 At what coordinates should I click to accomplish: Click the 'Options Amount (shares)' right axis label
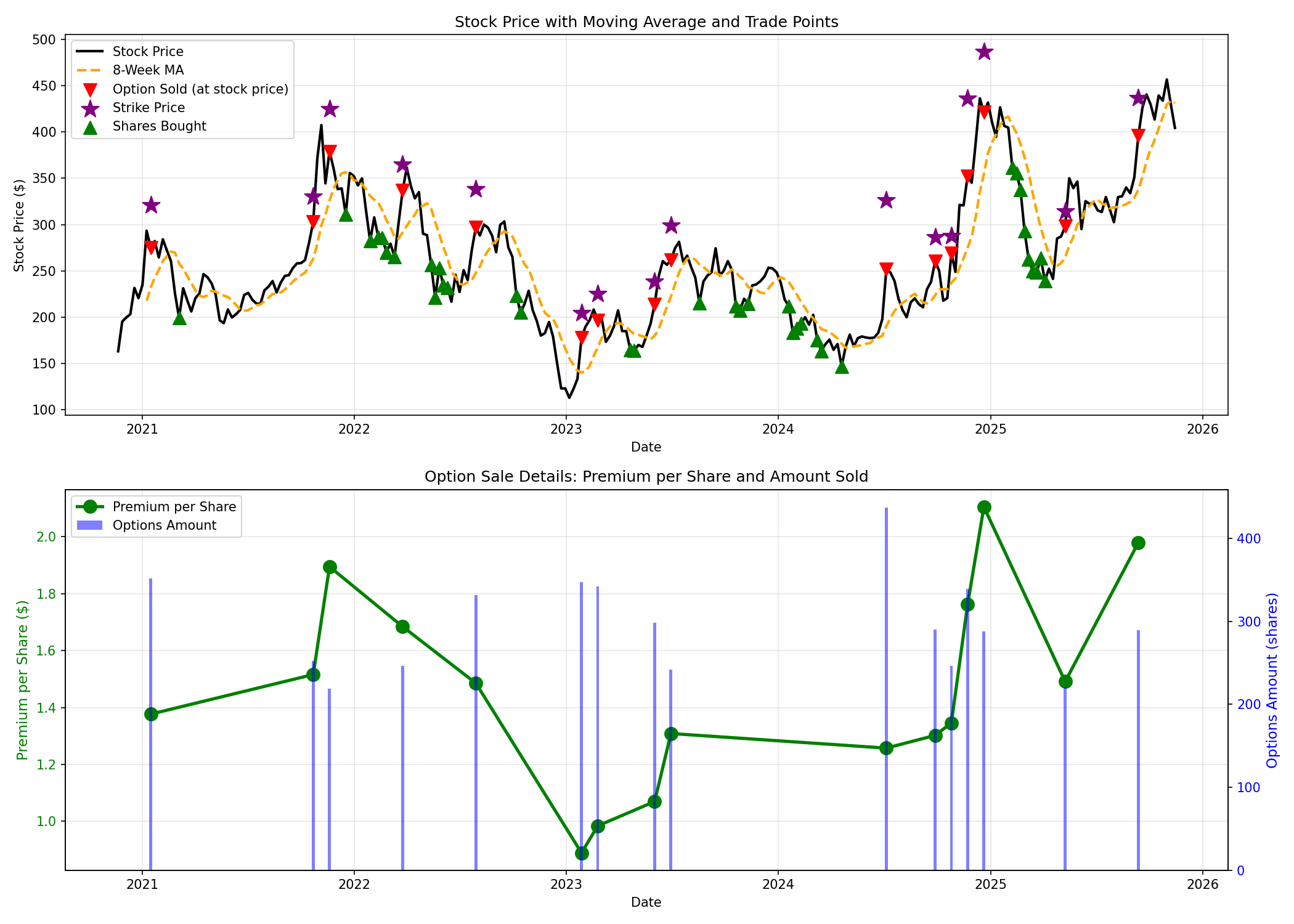tap(1272, 680)
